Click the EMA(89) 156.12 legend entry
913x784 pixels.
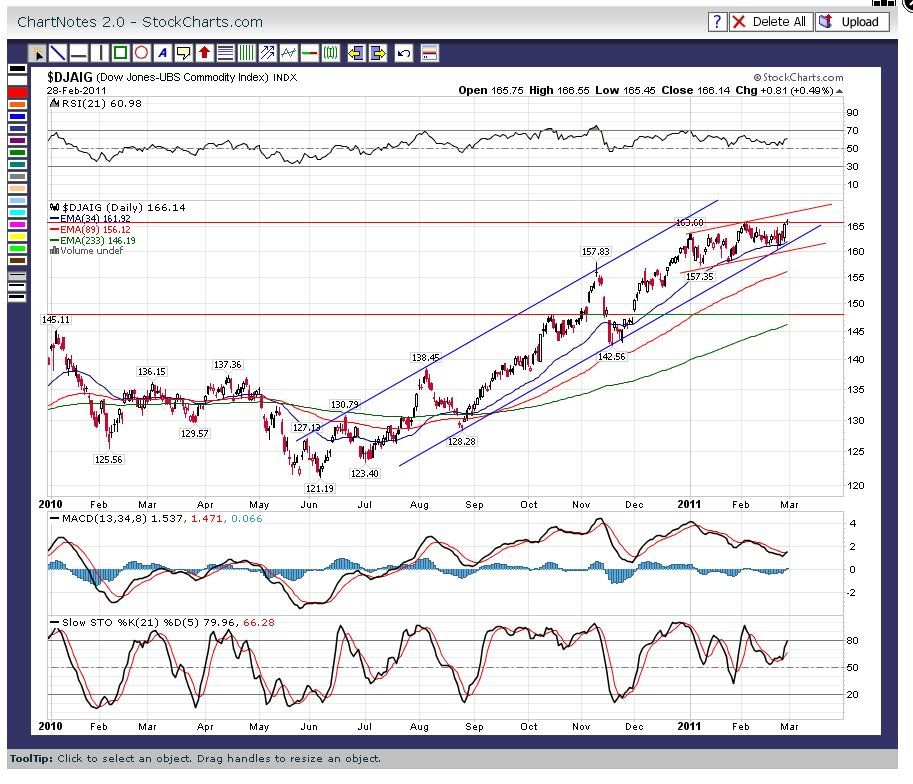click(x=90, y=229)
